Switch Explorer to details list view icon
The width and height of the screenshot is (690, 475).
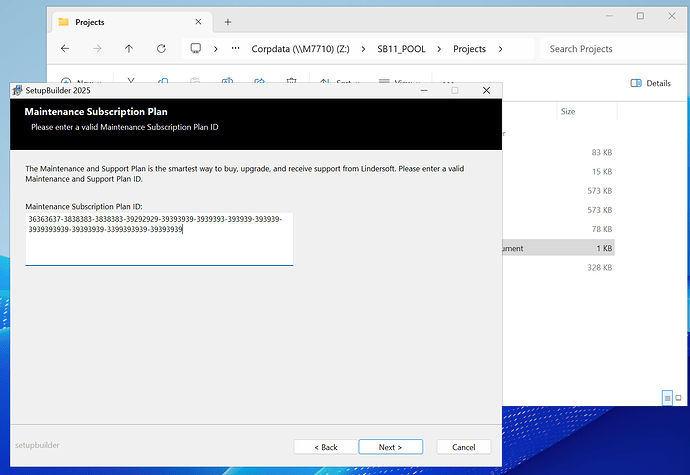pos(667,398)
